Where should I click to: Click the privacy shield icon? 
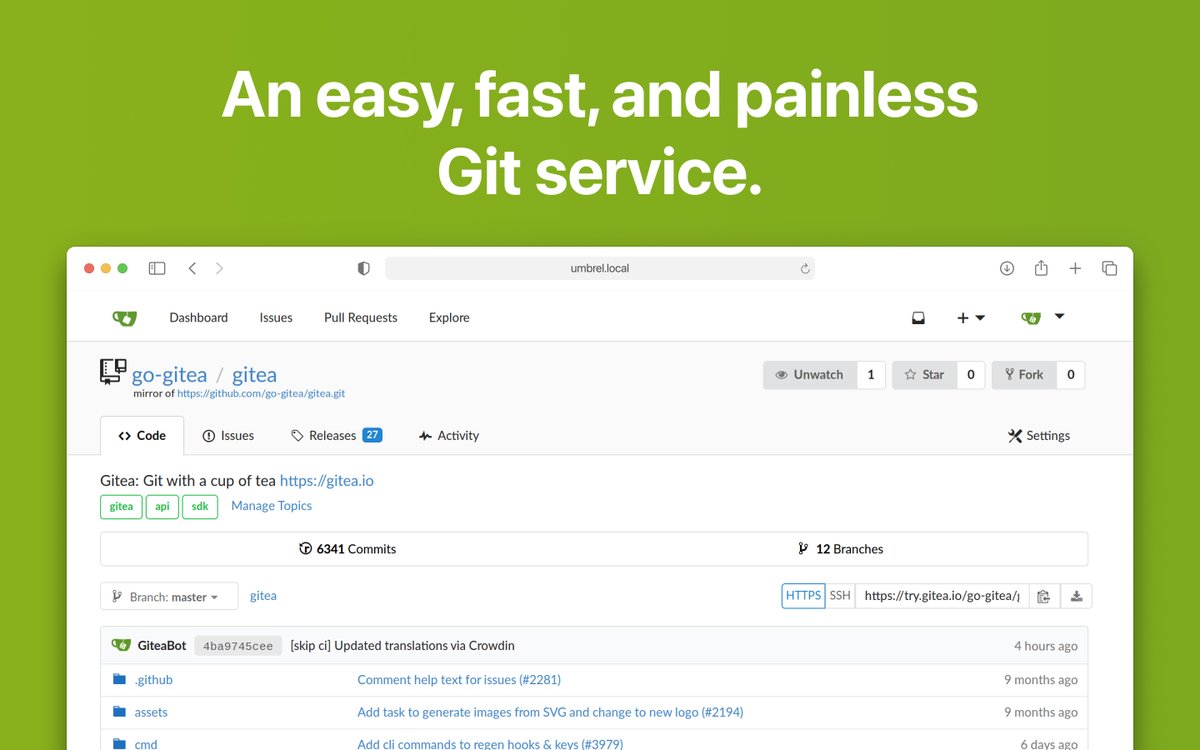click(364, 268)
